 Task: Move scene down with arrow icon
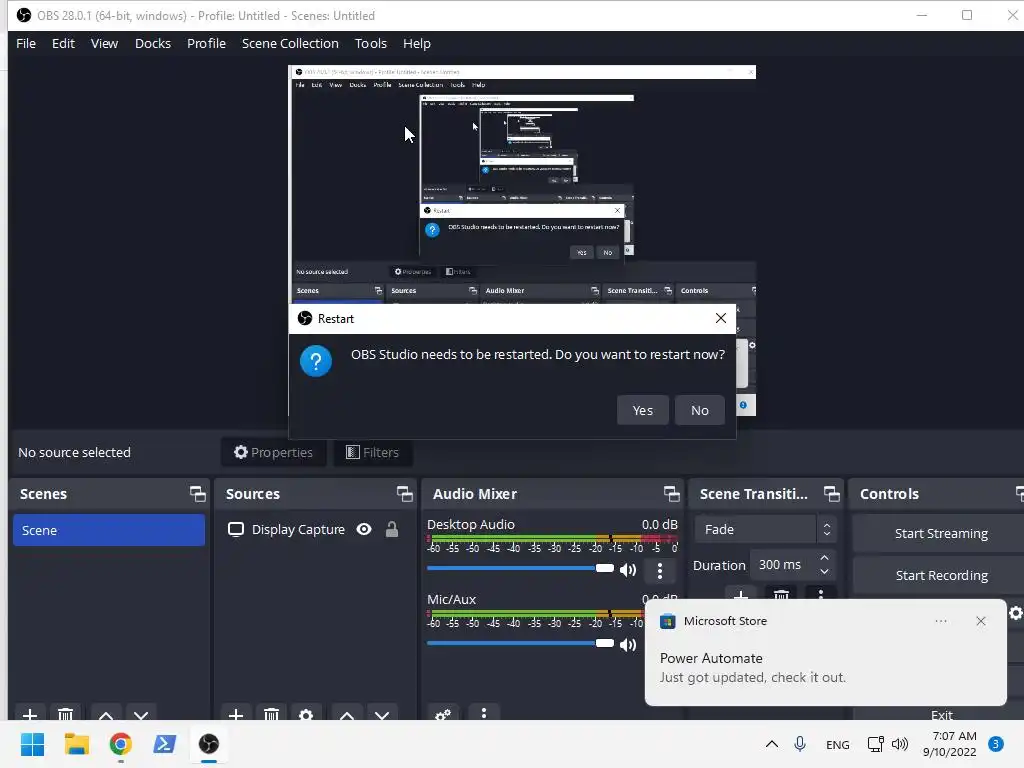141,714
